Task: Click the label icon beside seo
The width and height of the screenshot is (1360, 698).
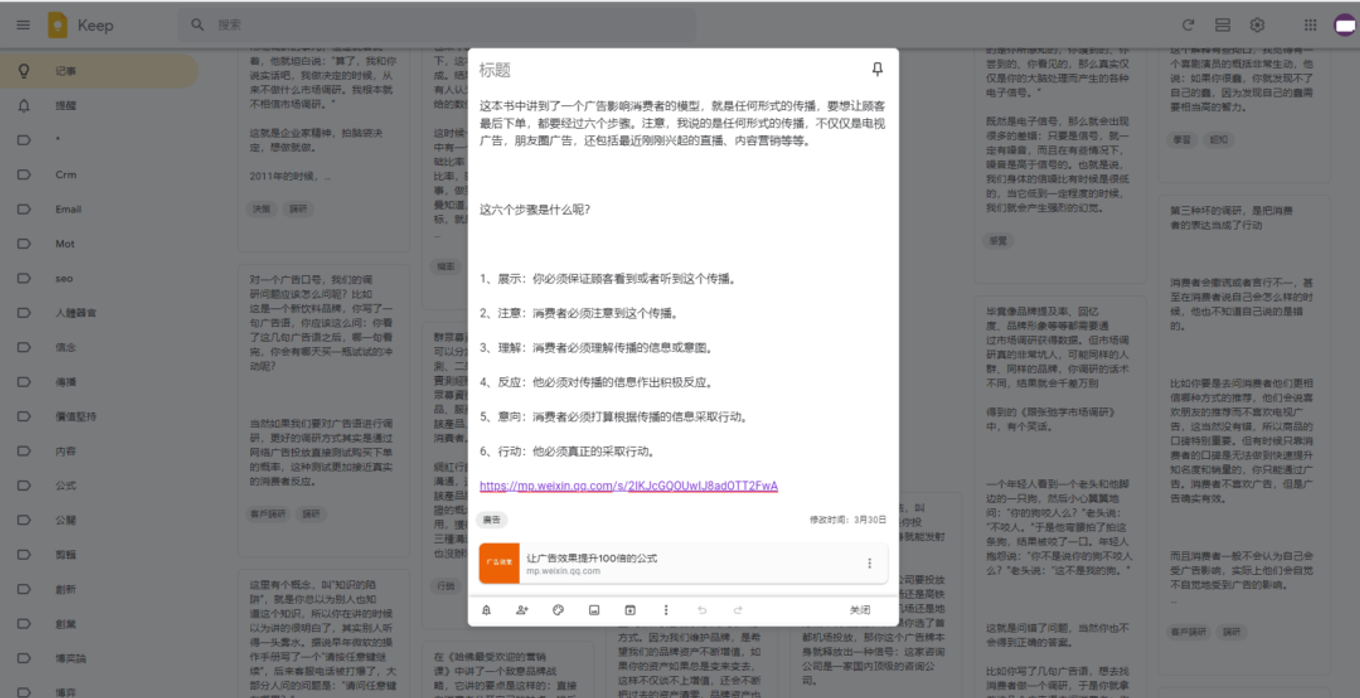Action: pyautogui.click(x=24, y=278)
